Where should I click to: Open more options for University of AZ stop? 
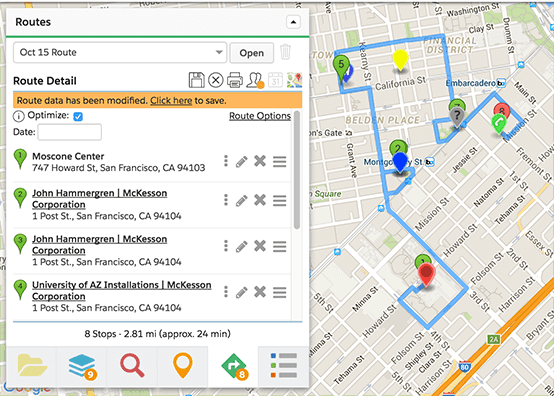(x=226, y=292)
